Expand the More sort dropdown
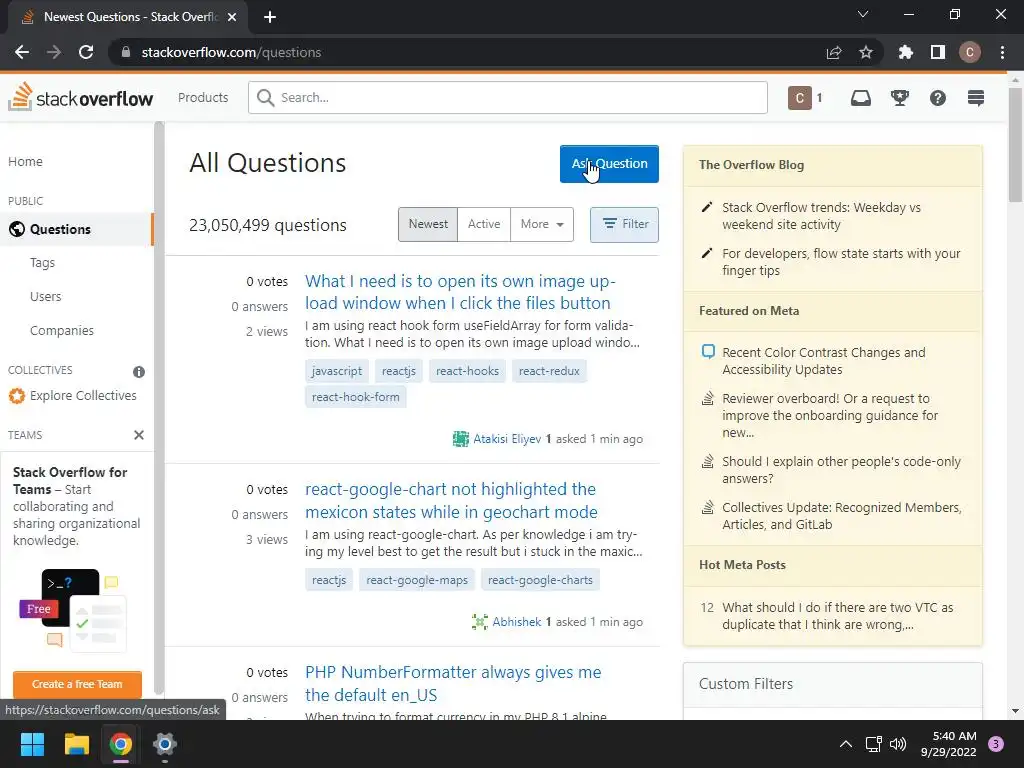1024x768 pixels. click(541, 224)
